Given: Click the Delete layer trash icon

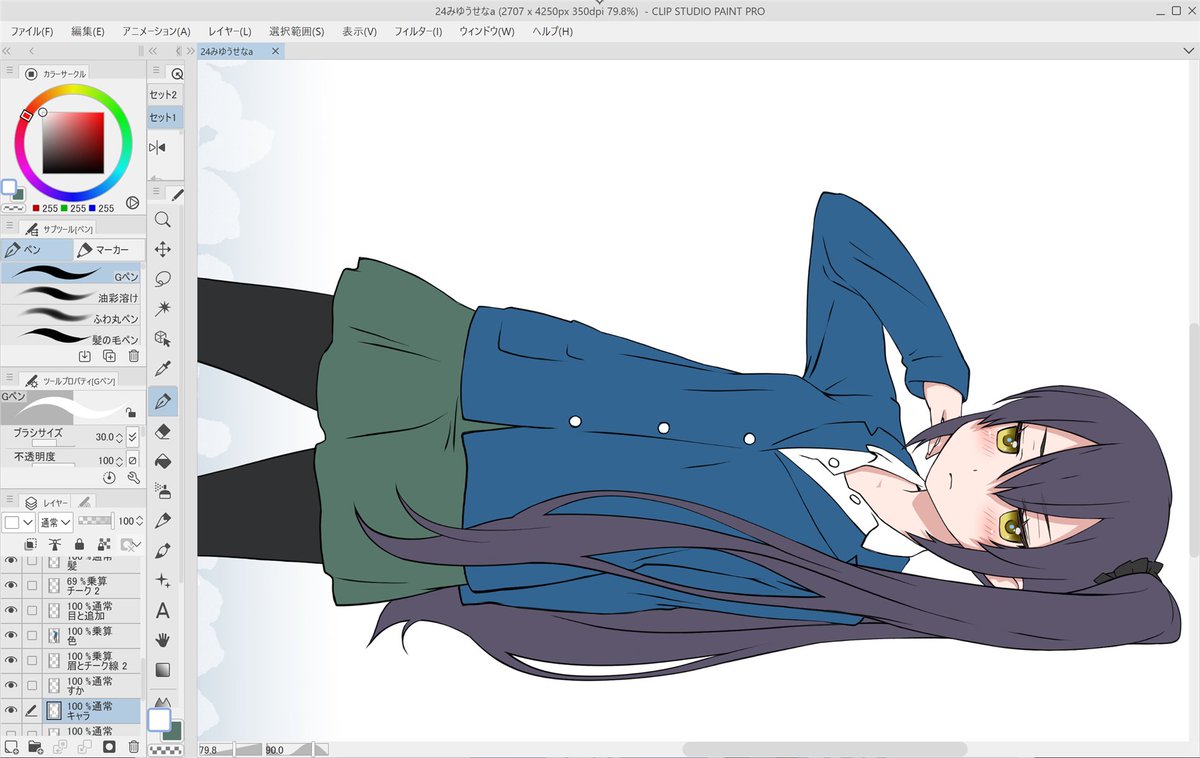Looking at the screenshot, I should click(133, 746).
